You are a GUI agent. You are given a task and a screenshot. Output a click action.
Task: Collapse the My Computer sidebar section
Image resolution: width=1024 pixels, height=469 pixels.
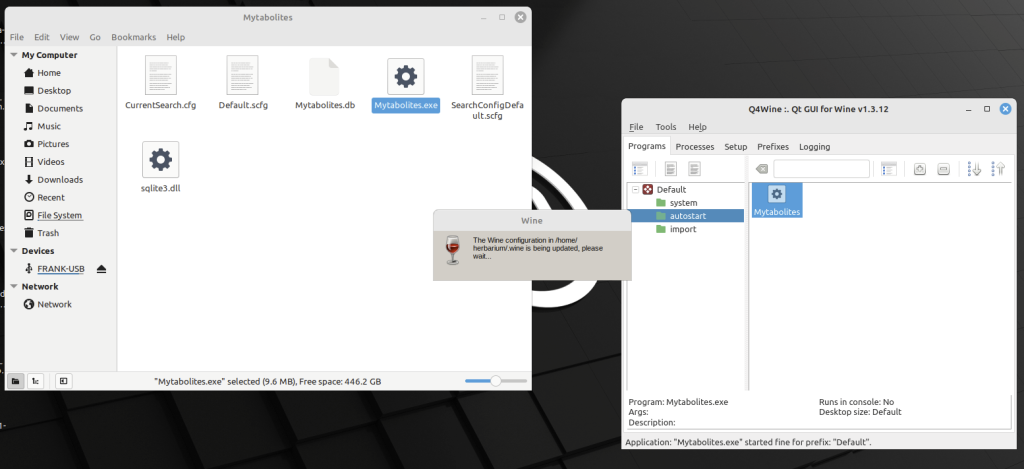[13, 55]
